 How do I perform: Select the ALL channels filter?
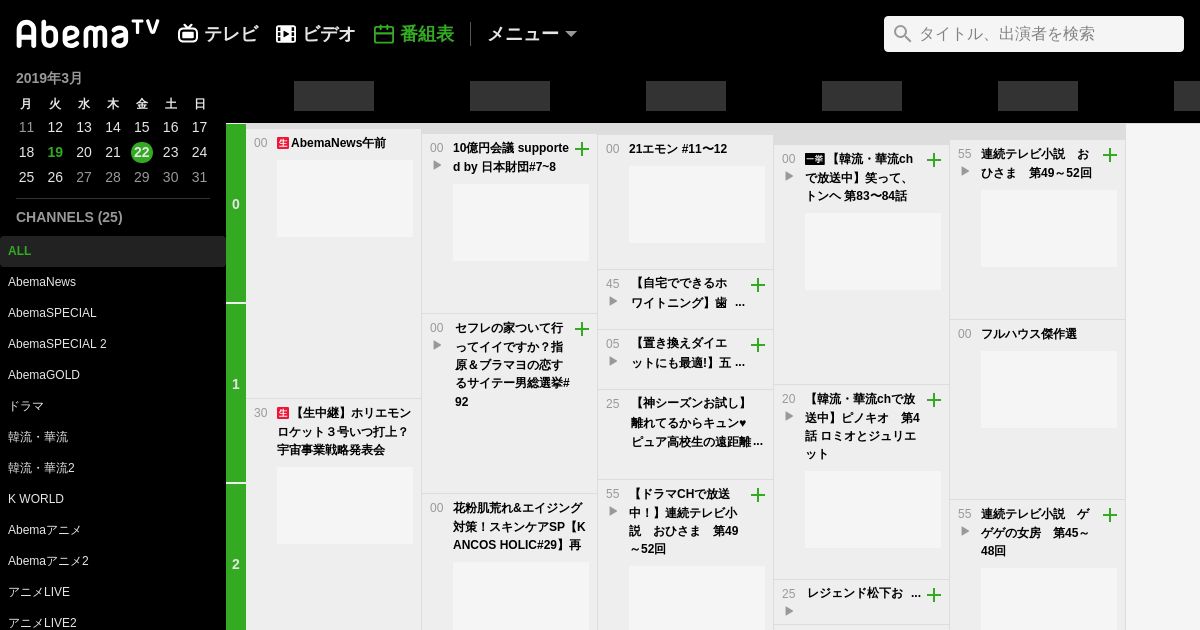(112, 251)
